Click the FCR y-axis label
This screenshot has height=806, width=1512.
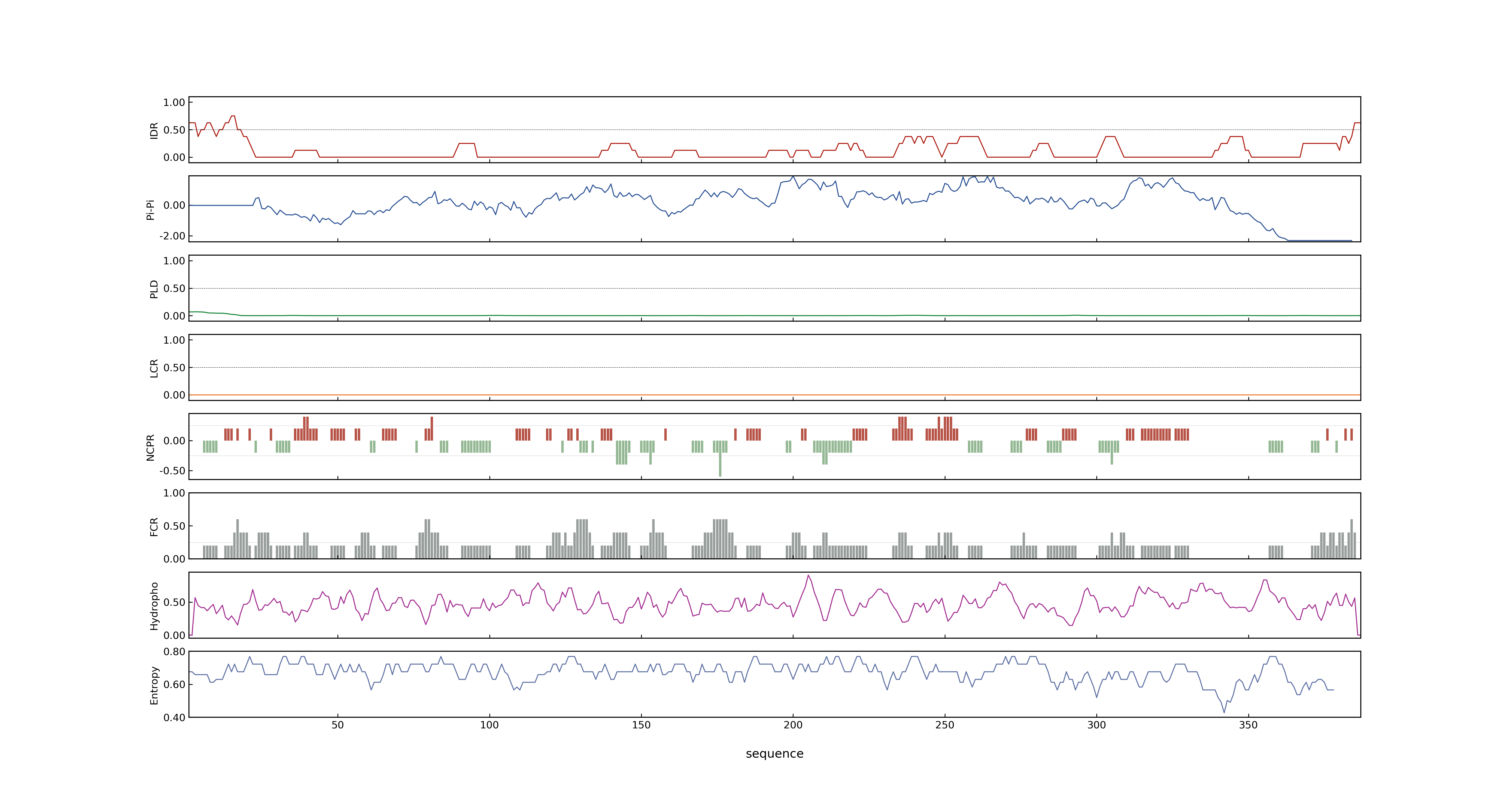pyautogui.click(x=154, y=527)
